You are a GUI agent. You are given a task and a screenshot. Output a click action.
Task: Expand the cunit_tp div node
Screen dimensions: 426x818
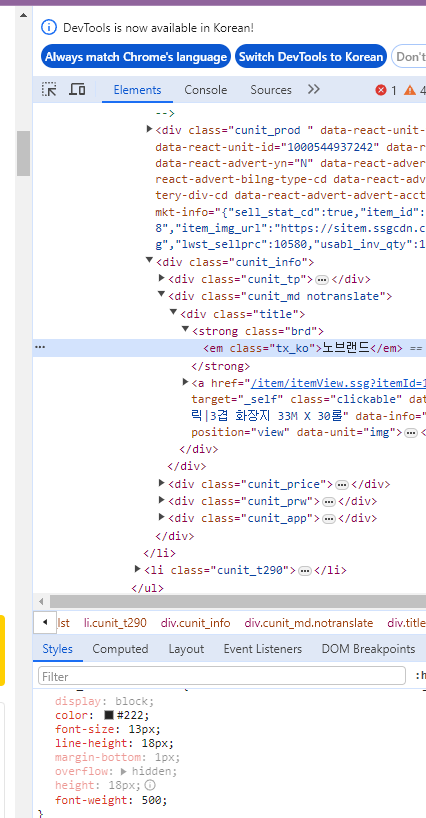click(162, 278)
